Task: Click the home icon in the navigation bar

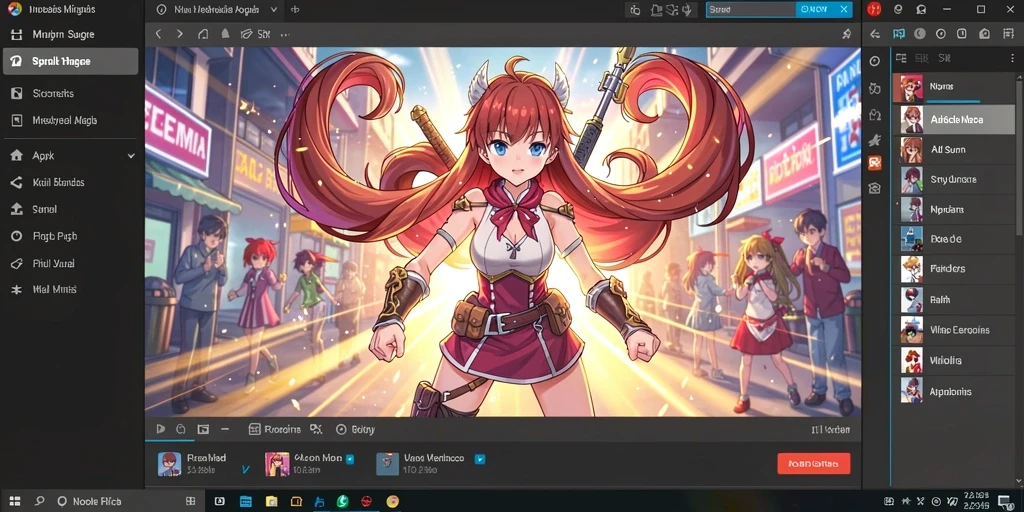Action: click(203, 34)
